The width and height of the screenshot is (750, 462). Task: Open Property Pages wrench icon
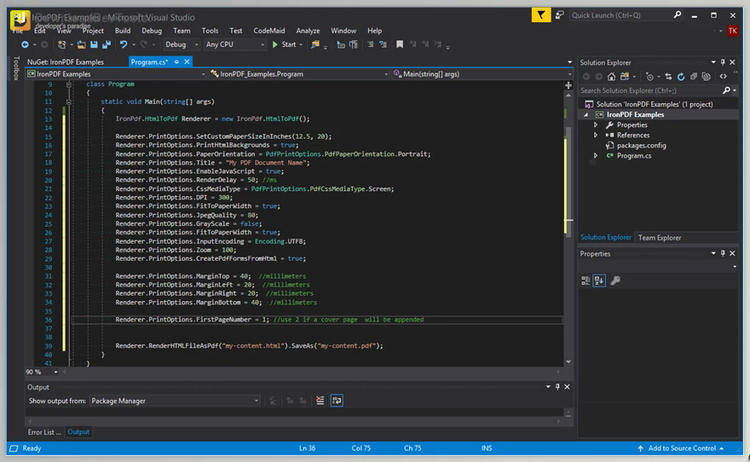point(615,281)
